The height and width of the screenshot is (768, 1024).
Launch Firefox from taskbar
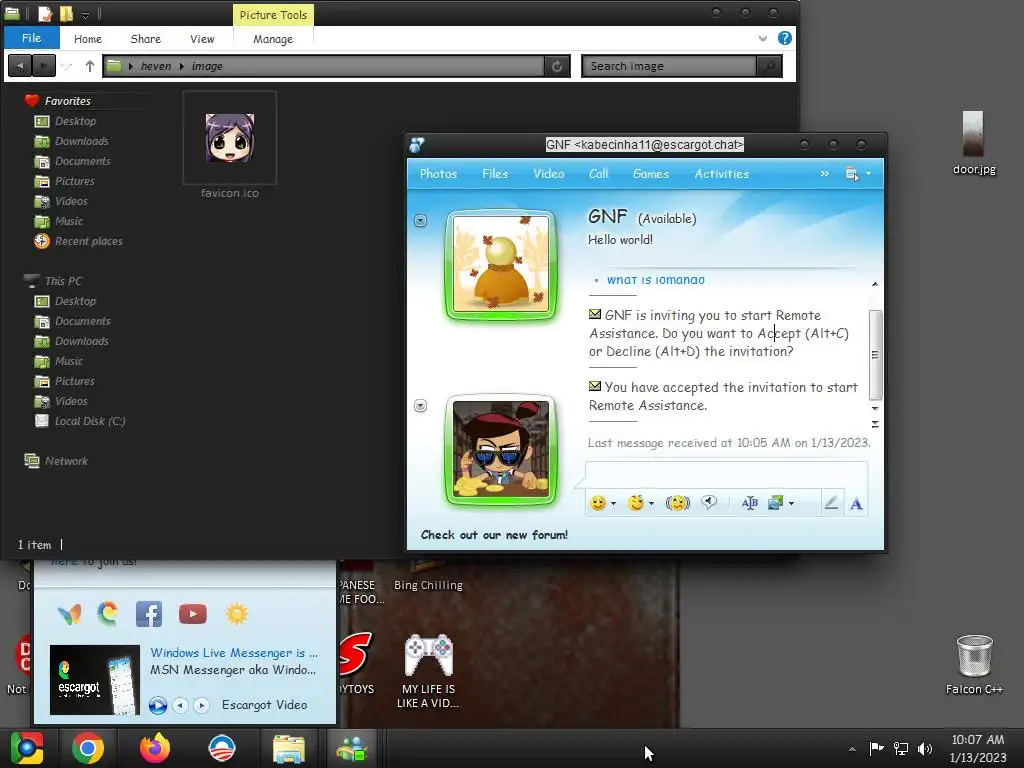[155, 748]
